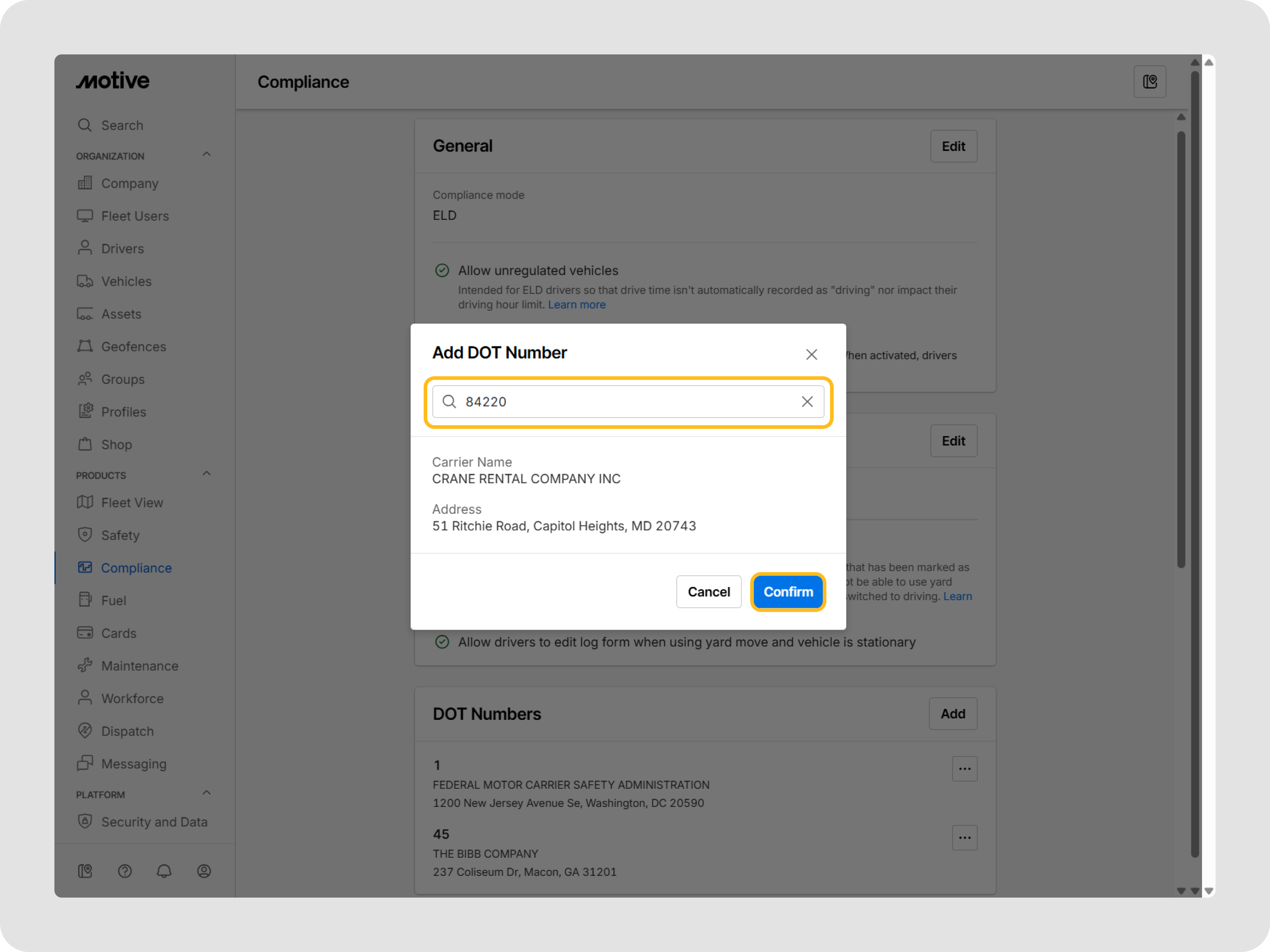Open options menu for THE BIBB COMPANY
Screen dimensions: 1270x952
[964, 838]
